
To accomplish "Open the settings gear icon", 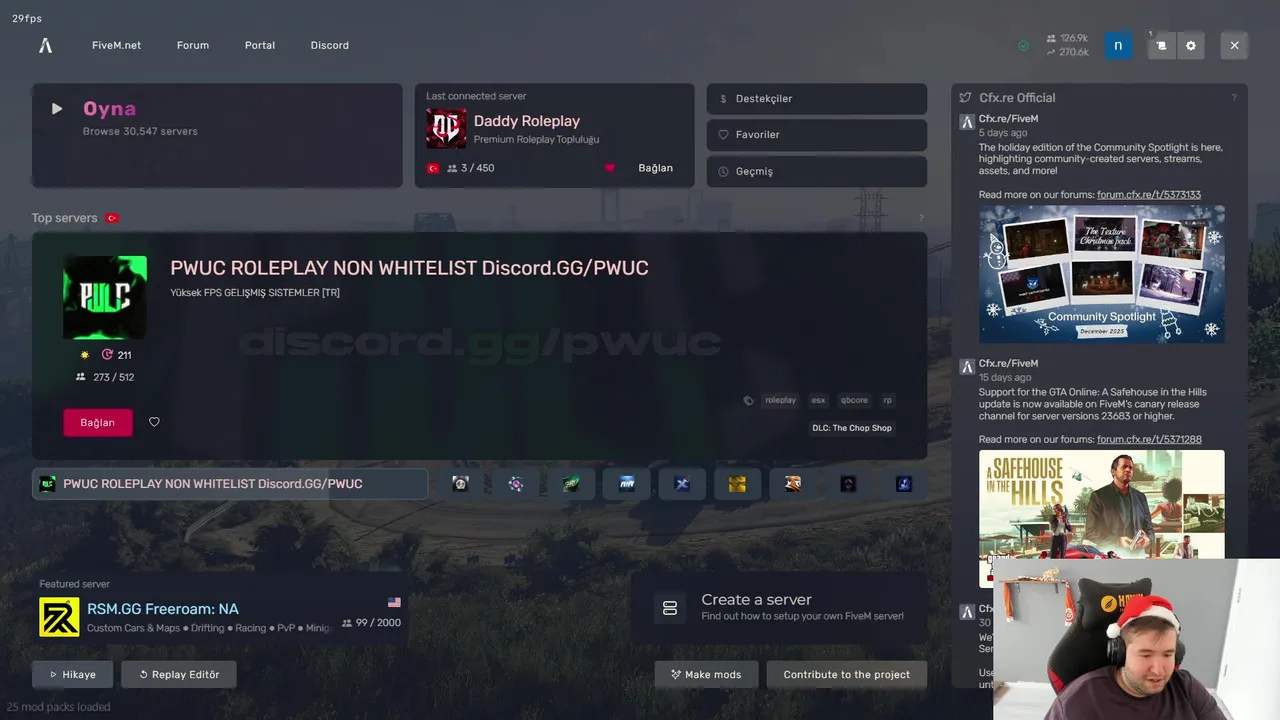I will pyautogui.click(x=1191, y=45).
